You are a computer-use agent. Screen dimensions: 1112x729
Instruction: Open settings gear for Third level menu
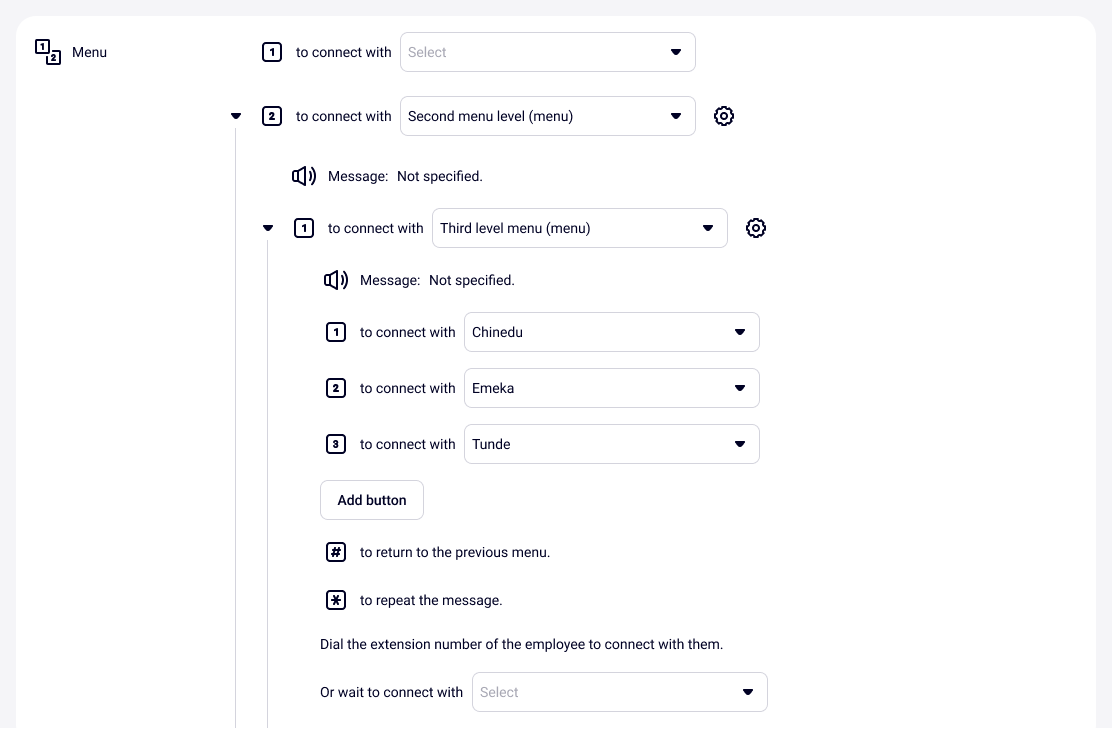tap(756, 228)
